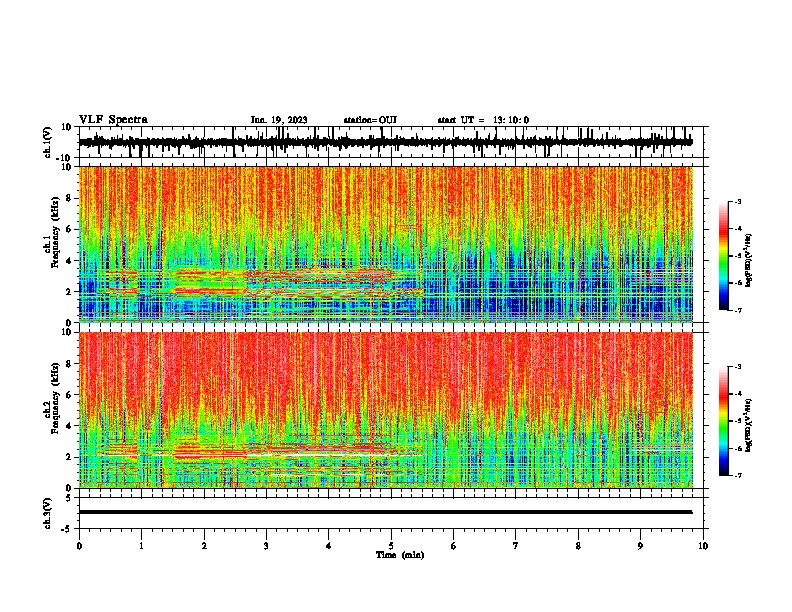This screenshot has width=792, height=612.
Task: Click time-axis tick label "3"
Action: point(266,546)
